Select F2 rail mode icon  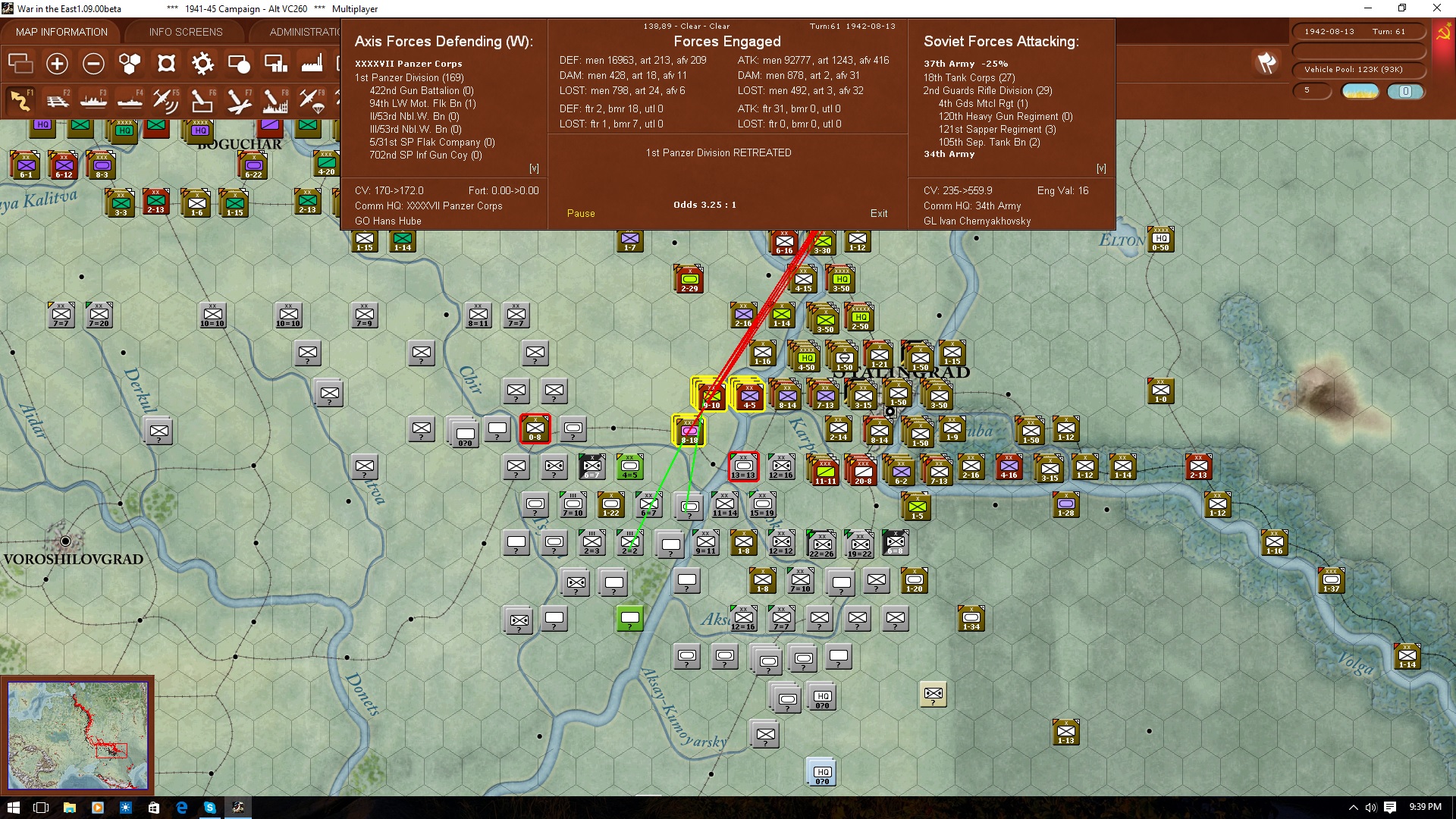[x=57, y=101]
